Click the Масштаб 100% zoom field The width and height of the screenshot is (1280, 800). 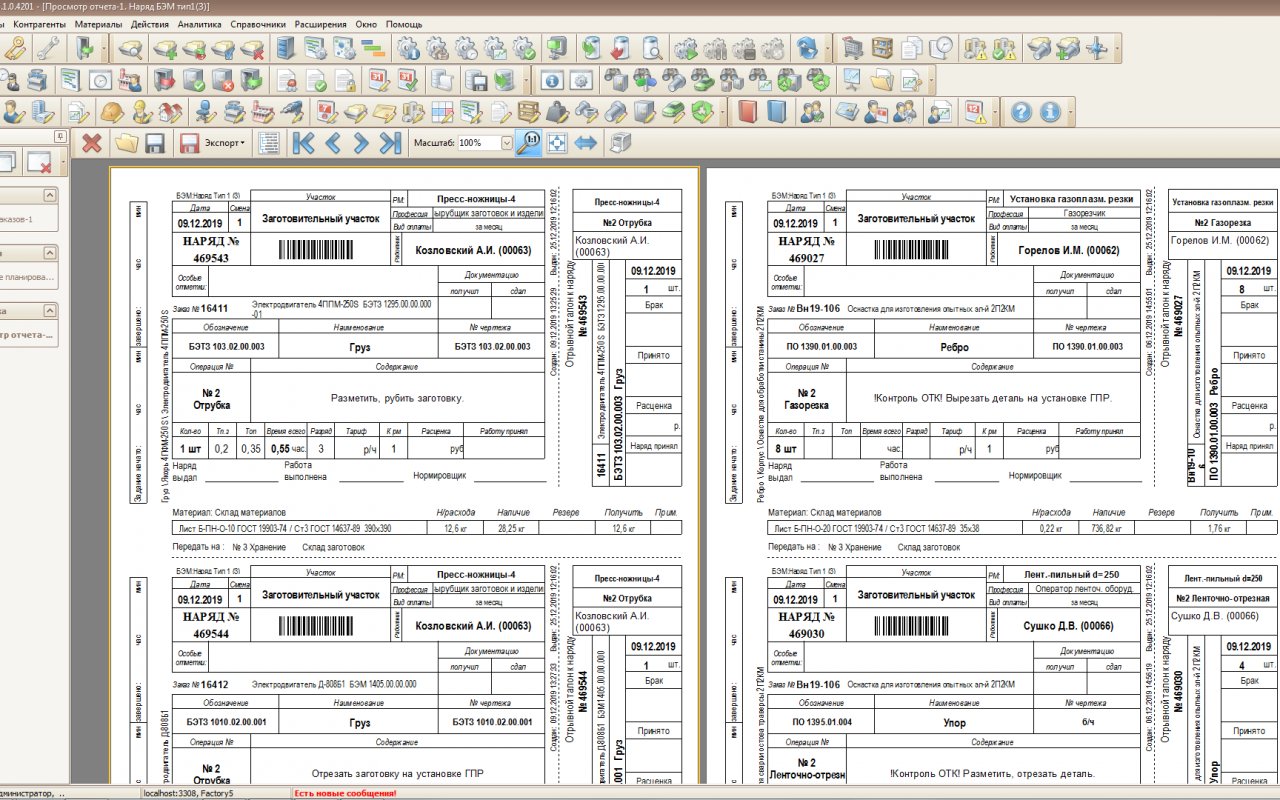click(x=479, y=143)
